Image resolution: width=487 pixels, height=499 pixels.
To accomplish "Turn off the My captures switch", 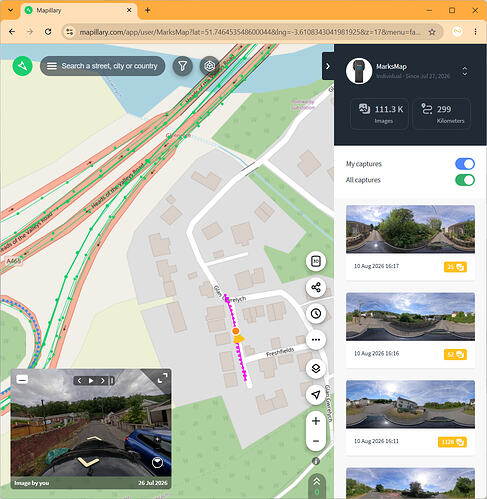I will point(465,164).
